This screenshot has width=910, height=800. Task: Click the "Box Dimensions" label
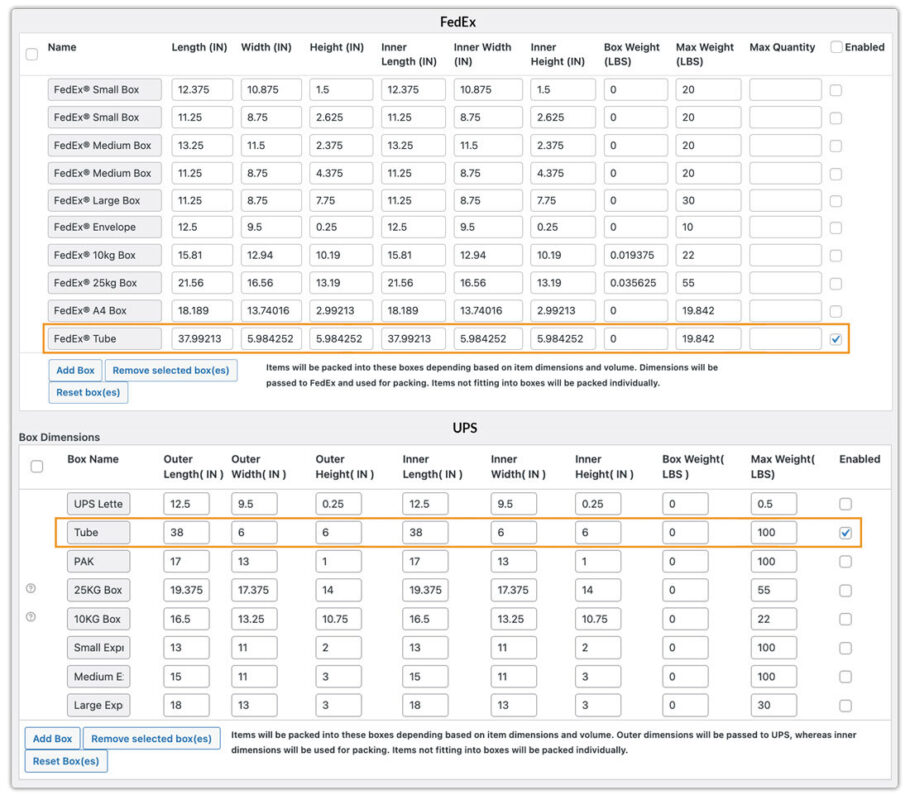(59, 437)
